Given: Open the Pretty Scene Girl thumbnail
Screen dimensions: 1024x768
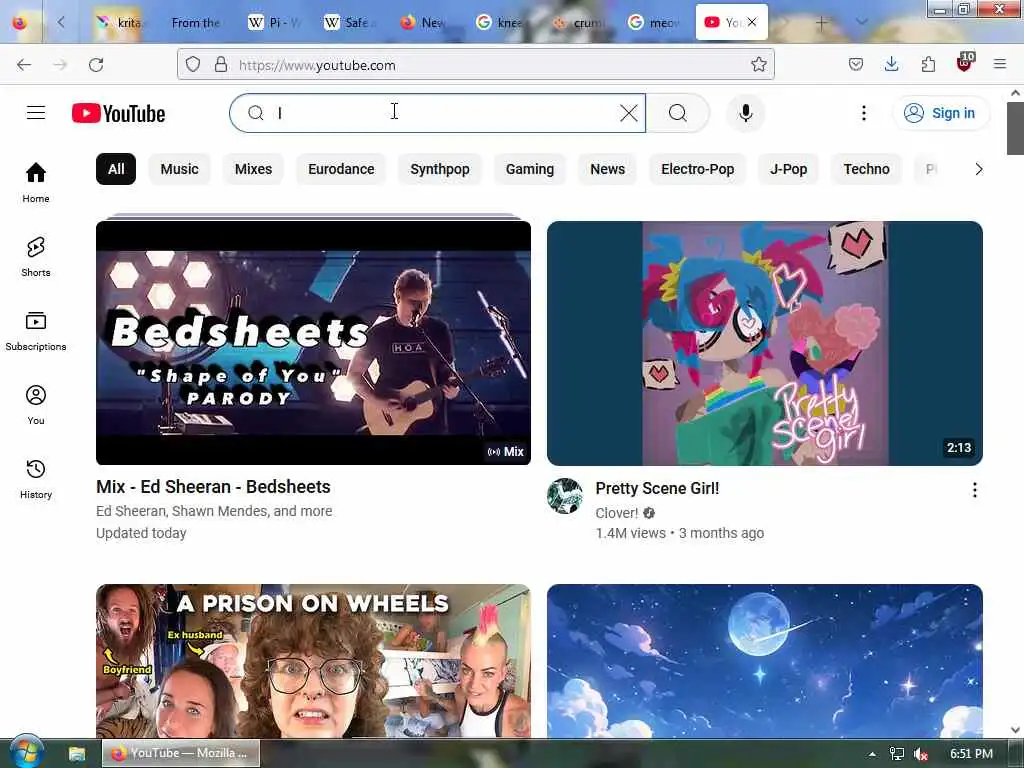Looking at the screenshot, I should 765,343.
